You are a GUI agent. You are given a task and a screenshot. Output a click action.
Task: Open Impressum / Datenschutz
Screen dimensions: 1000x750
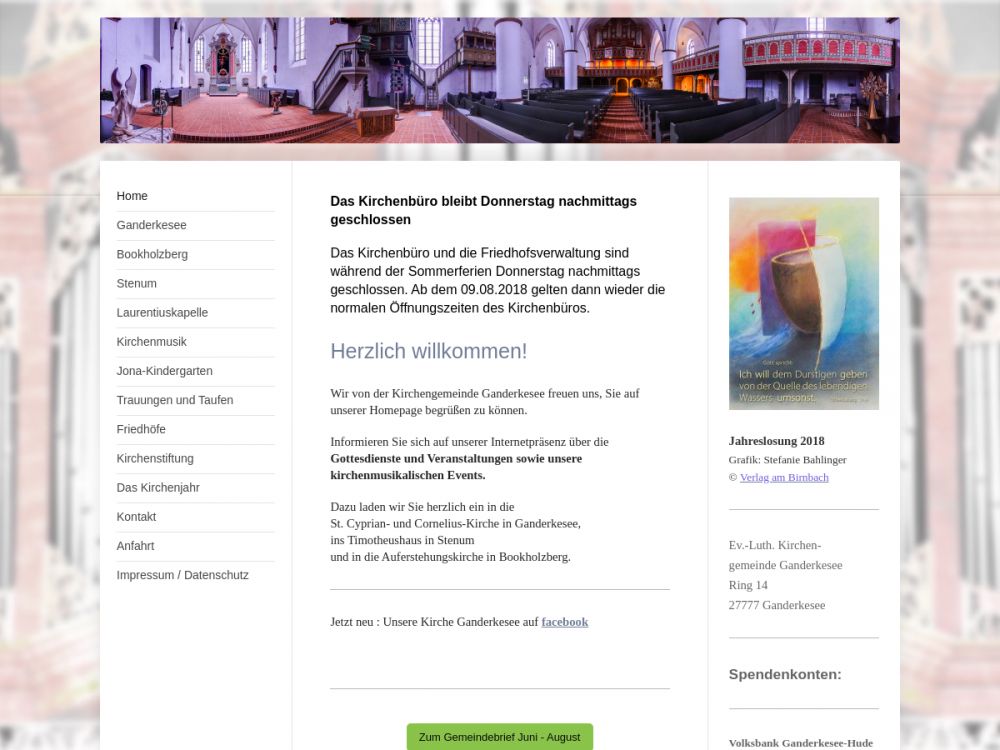click(x=182, y=575)
